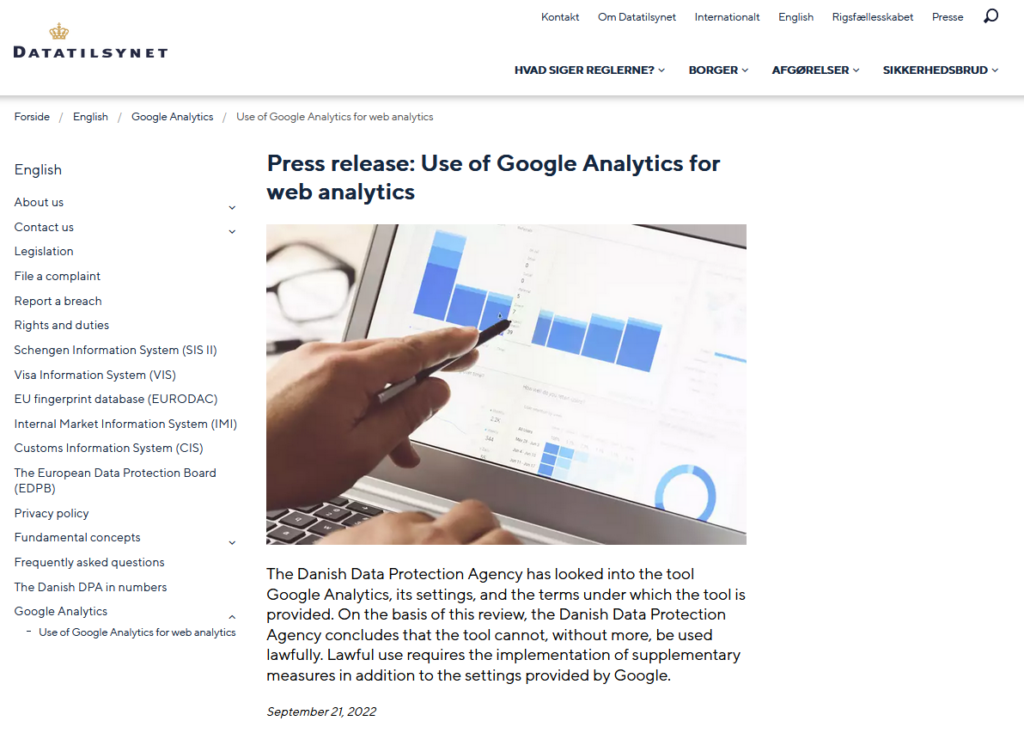
Task: Expand the About us sidebar section
Action: [232, 207]
